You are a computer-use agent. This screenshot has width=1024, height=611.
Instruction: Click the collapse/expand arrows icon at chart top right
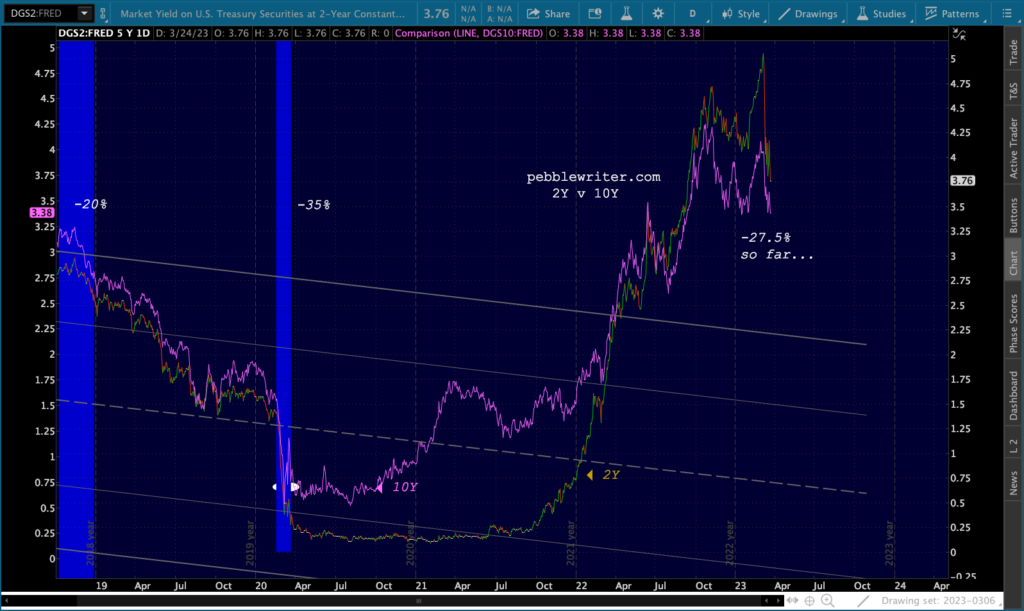pyautogui.click(x=959, y=34)
